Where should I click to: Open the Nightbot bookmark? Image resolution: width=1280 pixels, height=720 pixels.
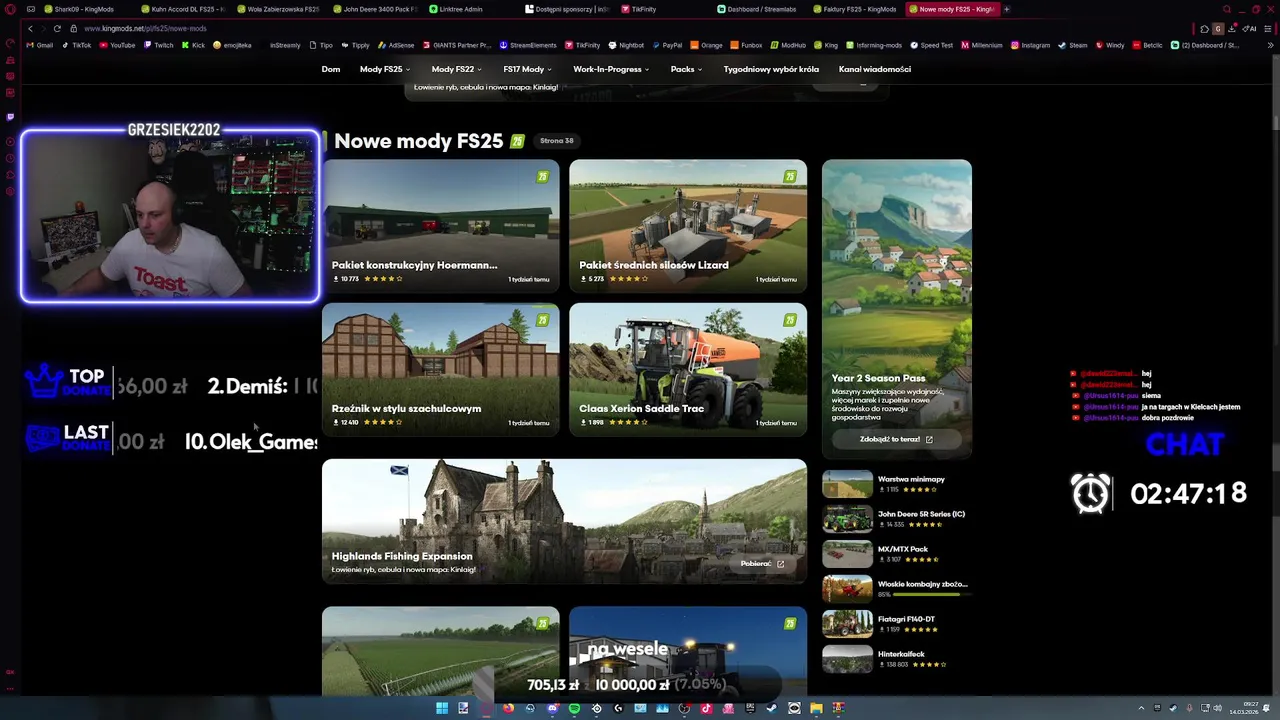(626, 45)
